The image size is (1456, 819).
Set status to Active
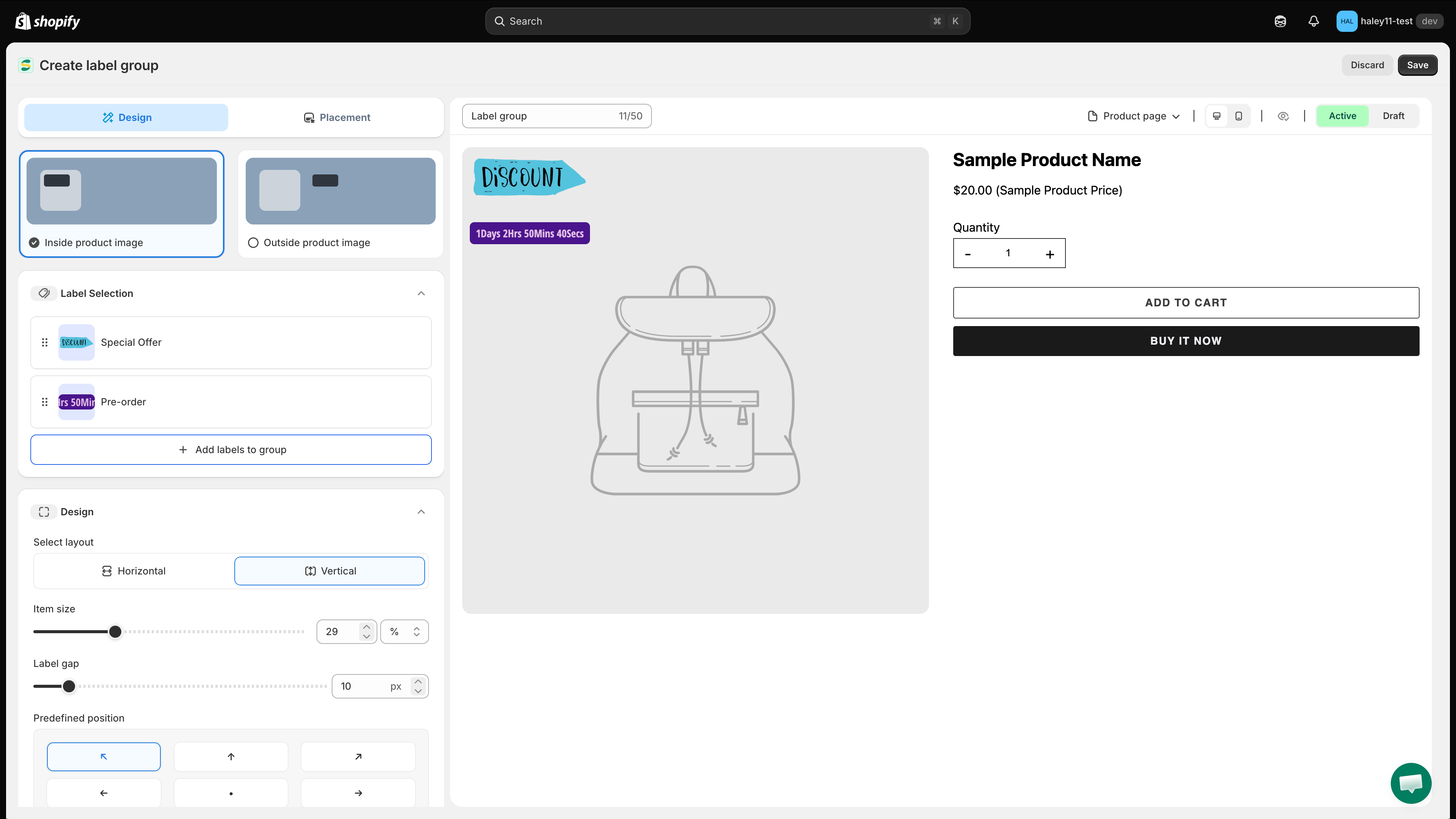(x=1342, y=116)
